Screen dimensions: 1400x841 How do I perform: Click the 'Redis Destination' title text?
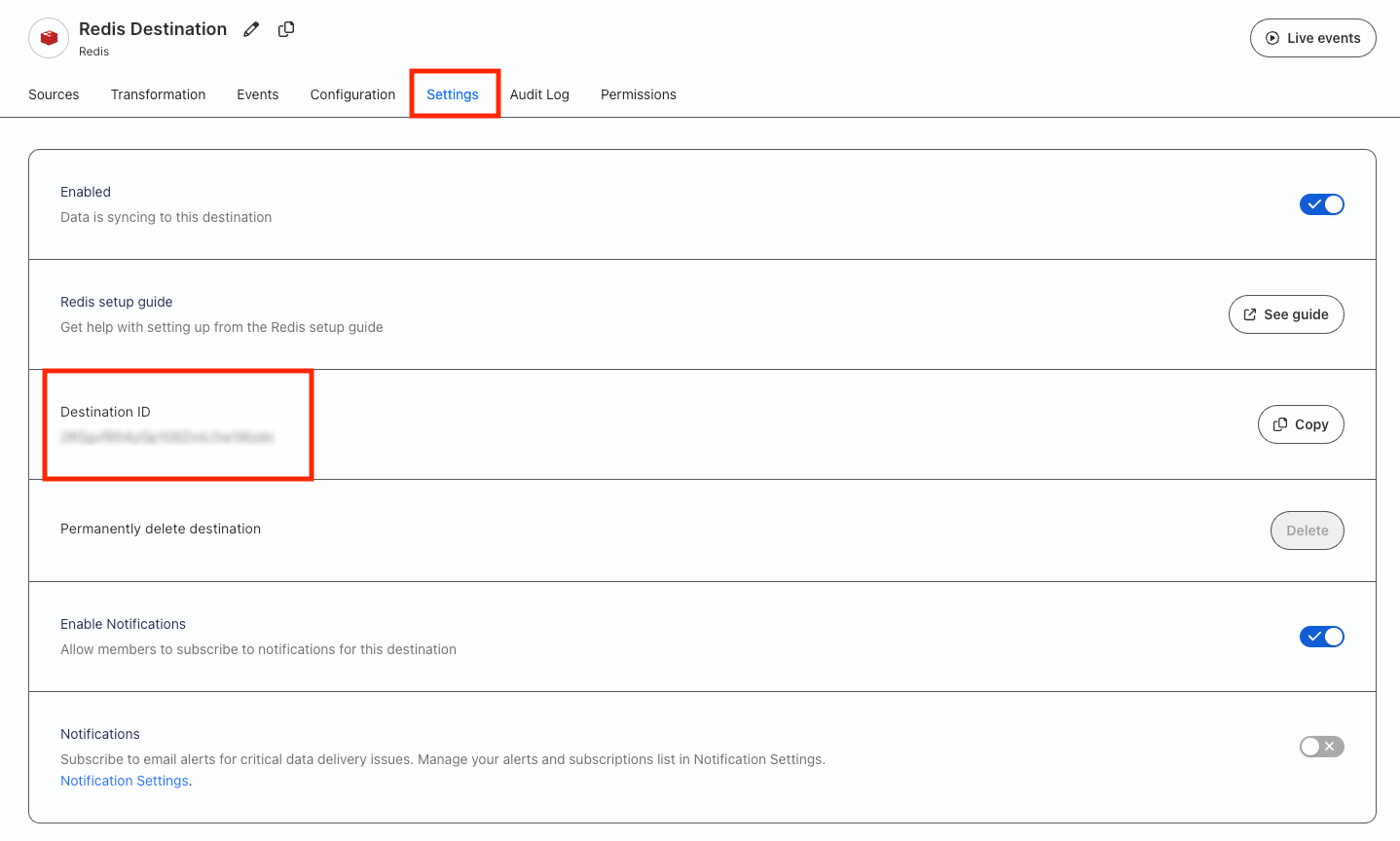pos(153,29)
